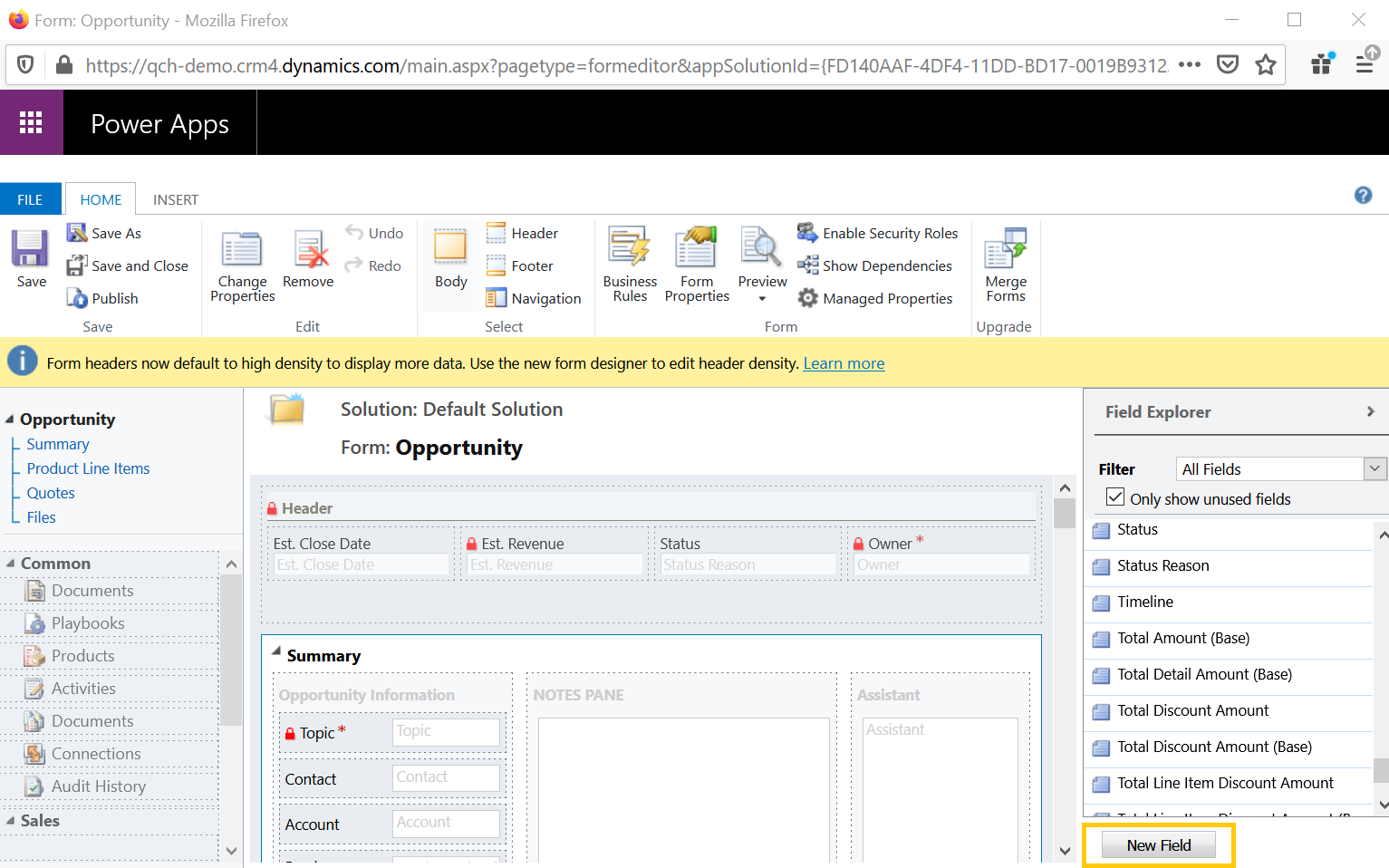The image size is (1389, 868).
Task: Open the All Fields filter dropdown
Action: point(1375,468)
